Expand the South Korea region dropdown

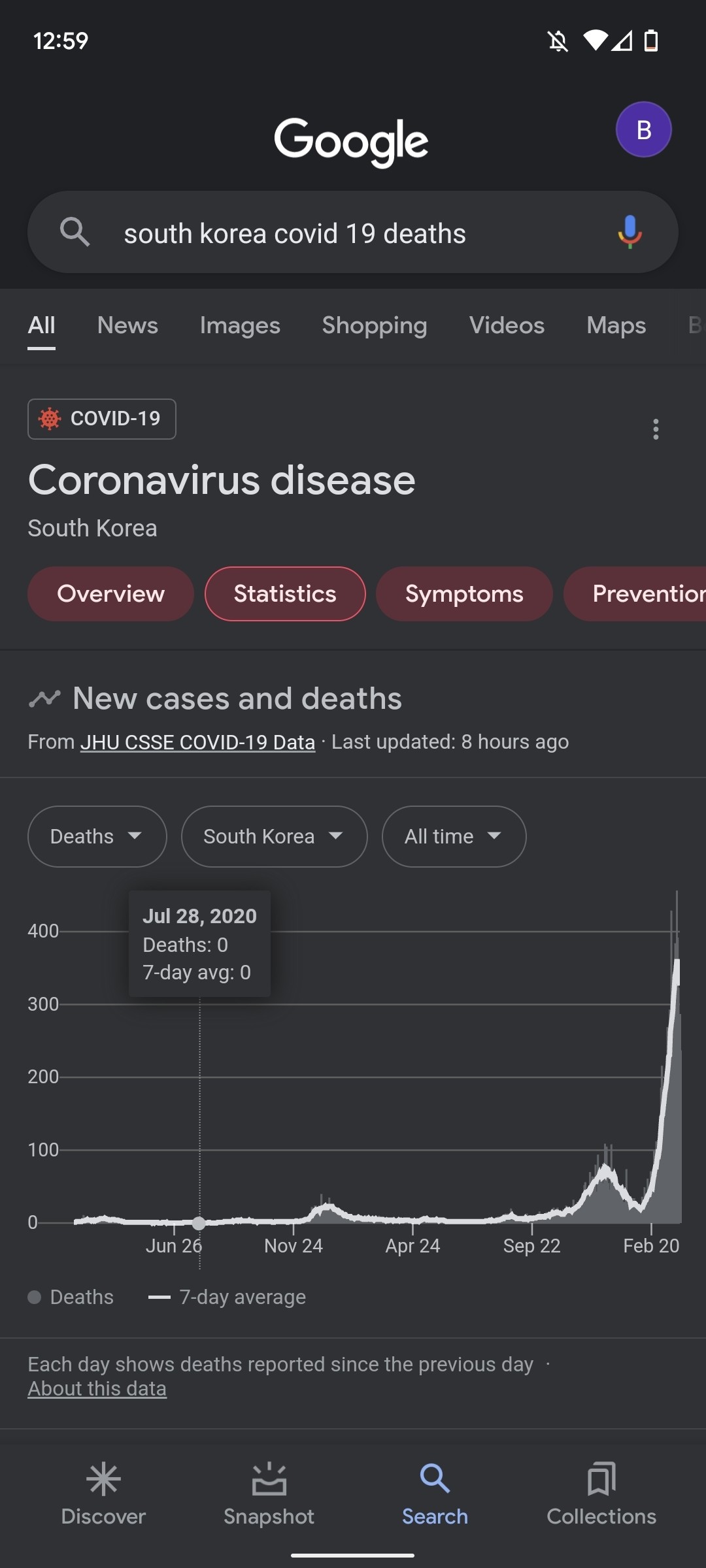click(274, 836)
